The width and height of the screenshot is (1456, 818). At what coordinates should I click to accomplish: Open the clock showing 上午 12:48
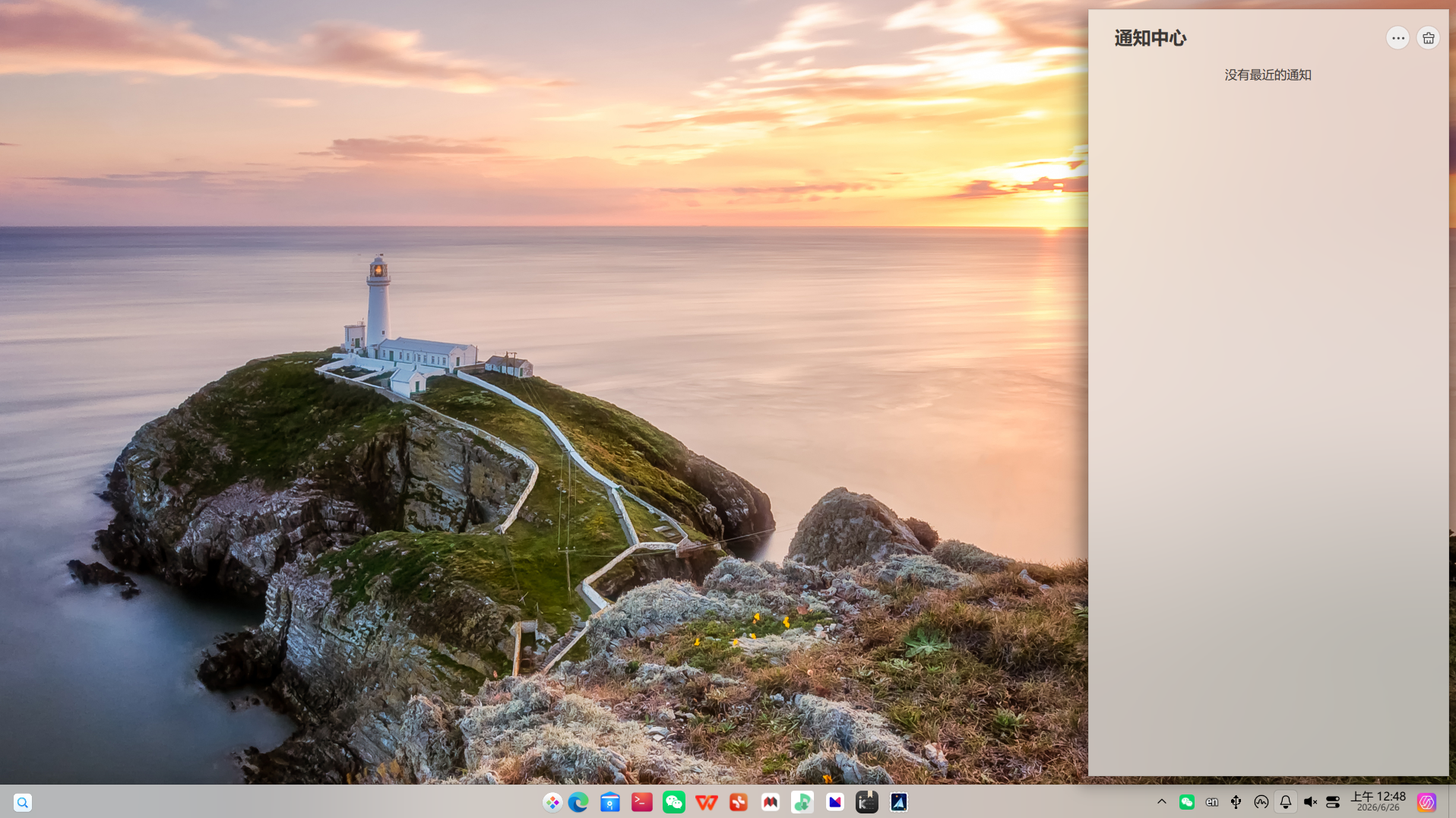1378,797
